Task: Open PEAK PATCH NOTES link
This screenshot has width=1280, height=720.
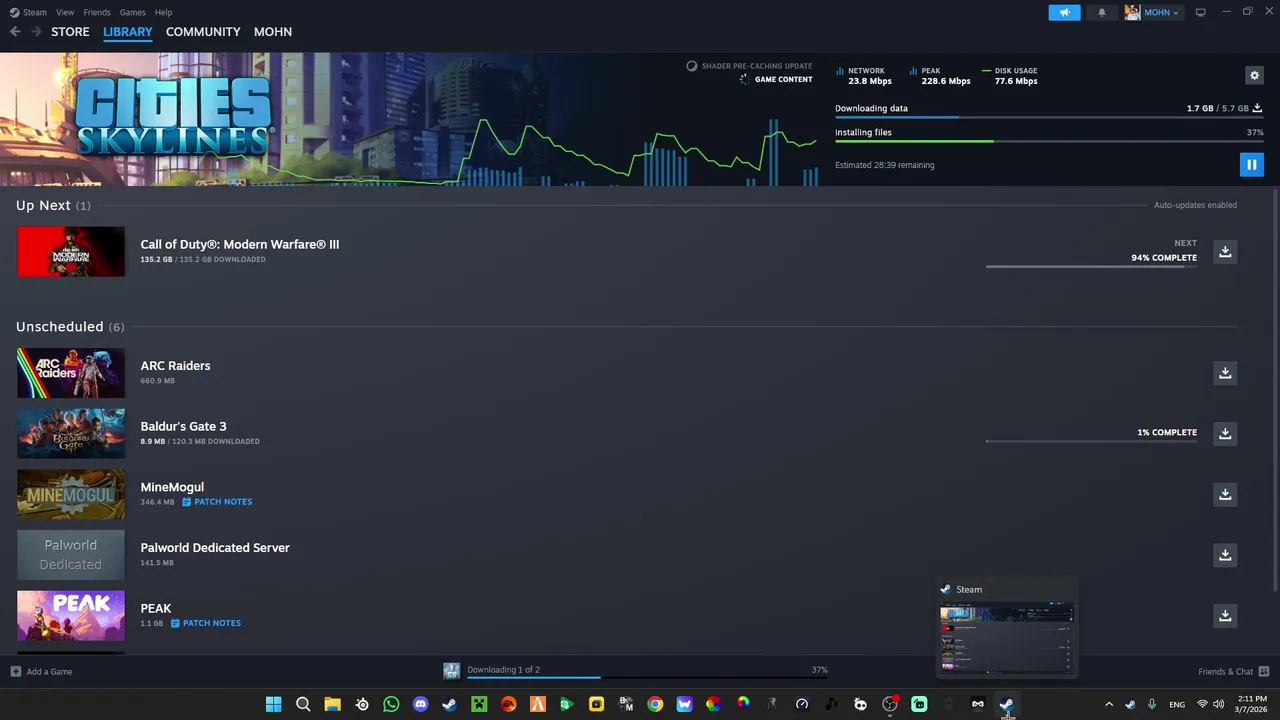Action: pyautogui.click(x=206, y=623)
